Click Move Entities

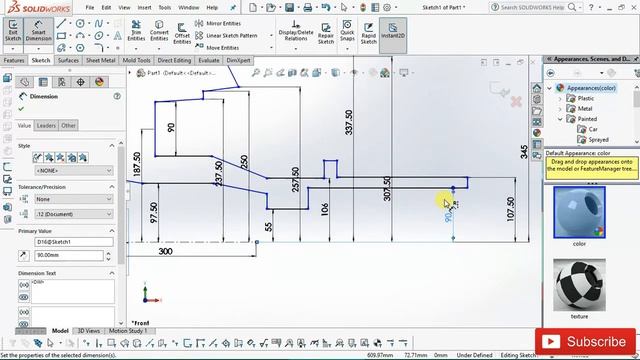coord(218,47)
